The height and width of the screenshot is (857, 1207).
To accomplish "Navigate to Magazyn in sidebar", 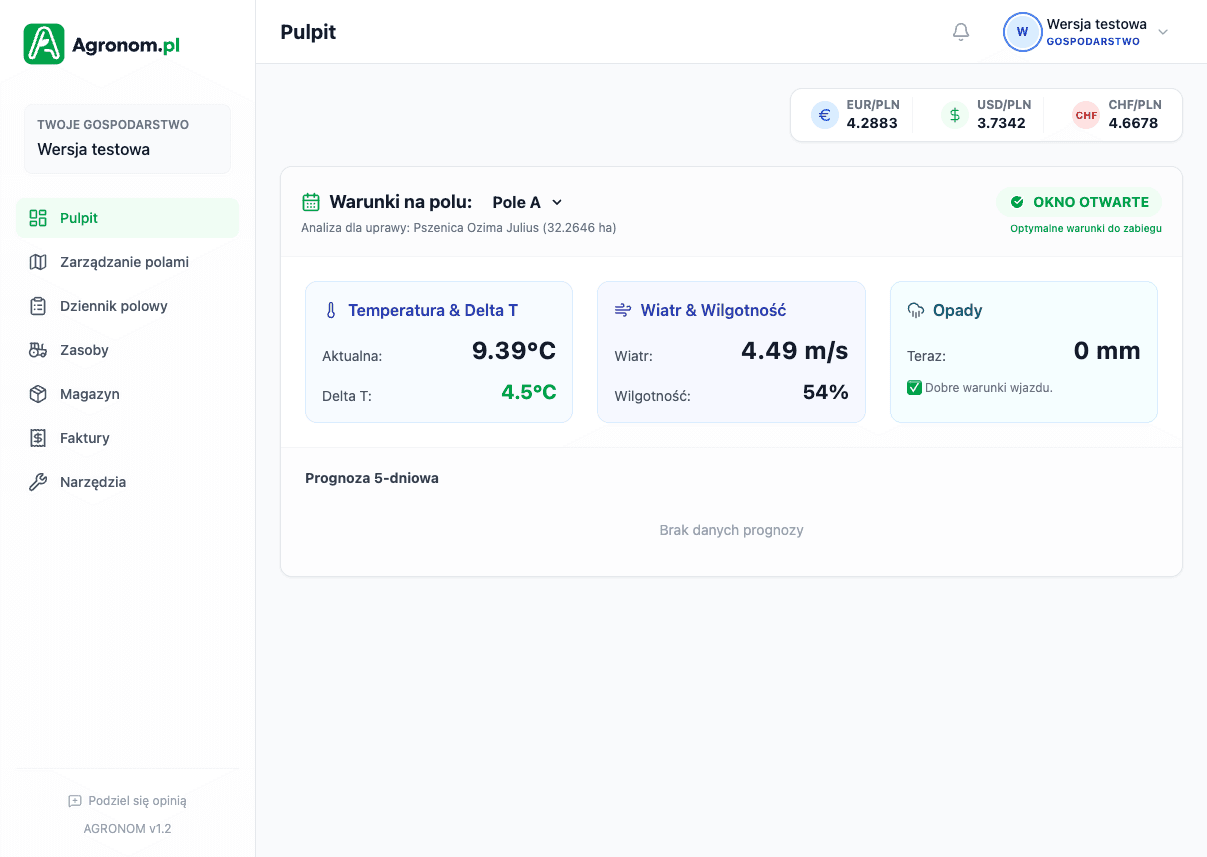I will 89,394.
